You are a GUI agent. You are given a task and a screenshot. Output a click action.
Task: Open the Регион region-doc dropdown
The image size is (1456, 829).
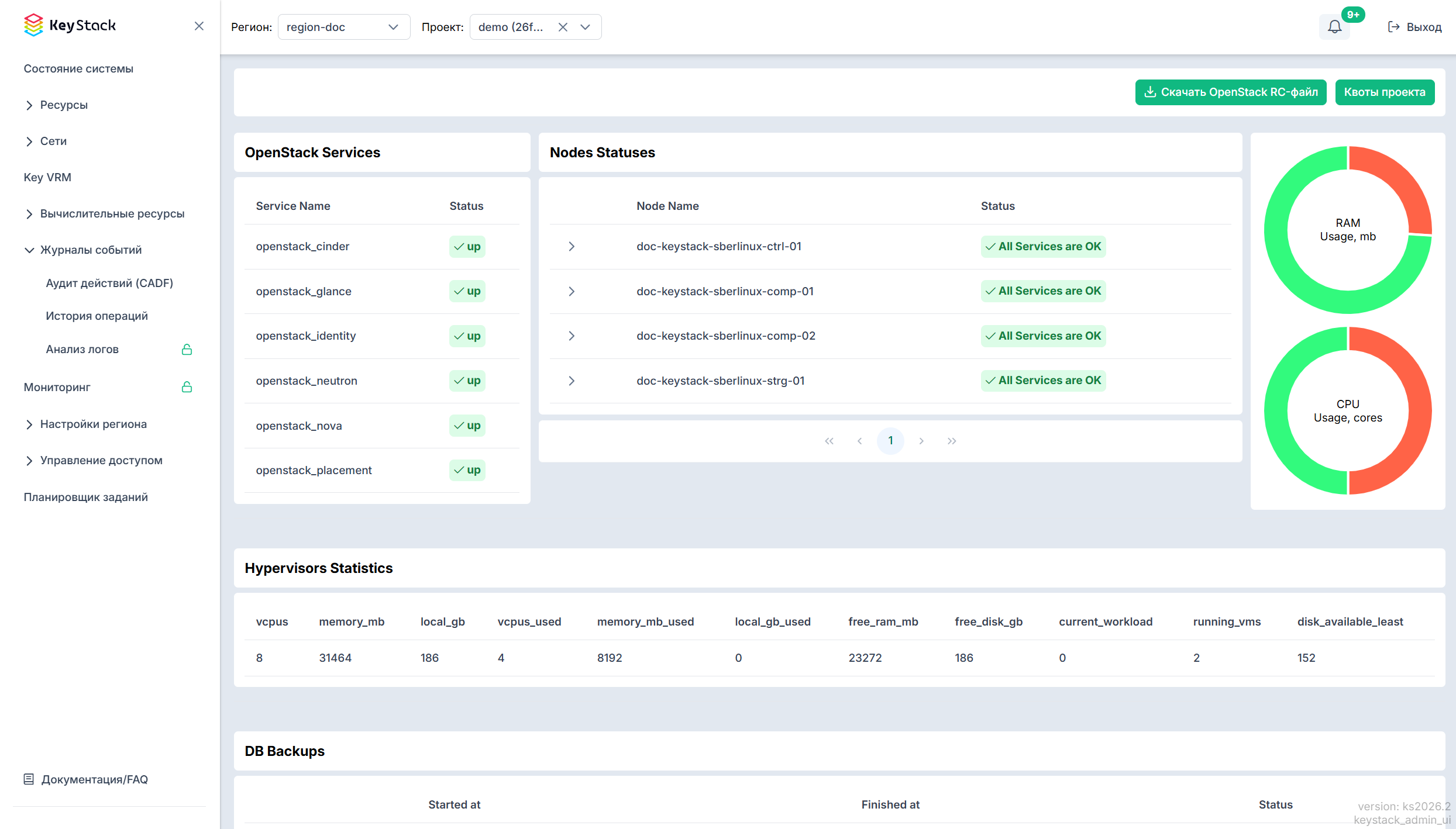(x=344, y=27)
